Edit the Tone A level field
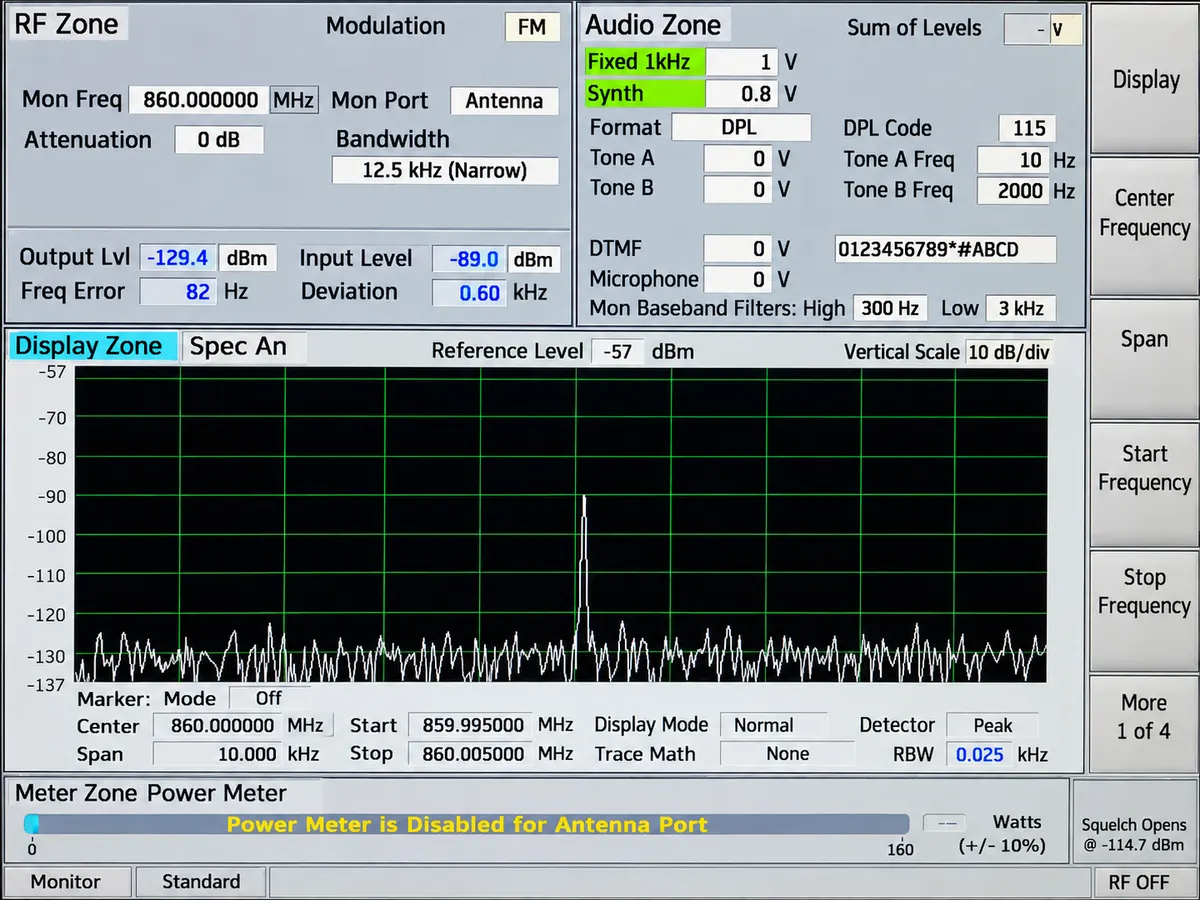Viewport: 1200px width, 900px height. pyautogui.click(x=737, y=158)
